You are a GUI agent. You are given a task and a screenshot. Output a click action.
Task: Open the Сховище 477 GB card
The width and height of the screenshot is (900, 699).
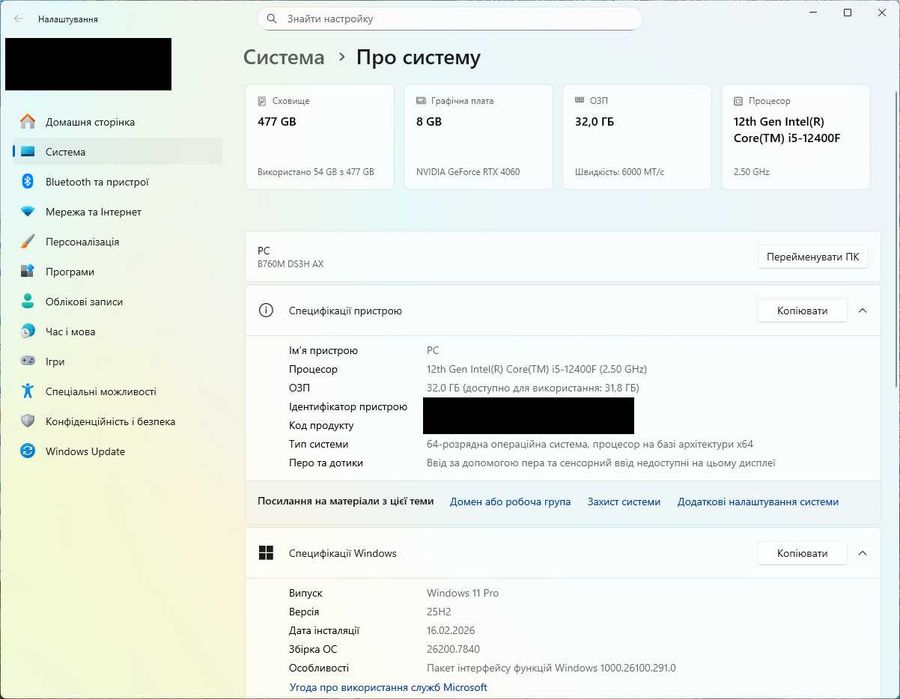[319, 137]
